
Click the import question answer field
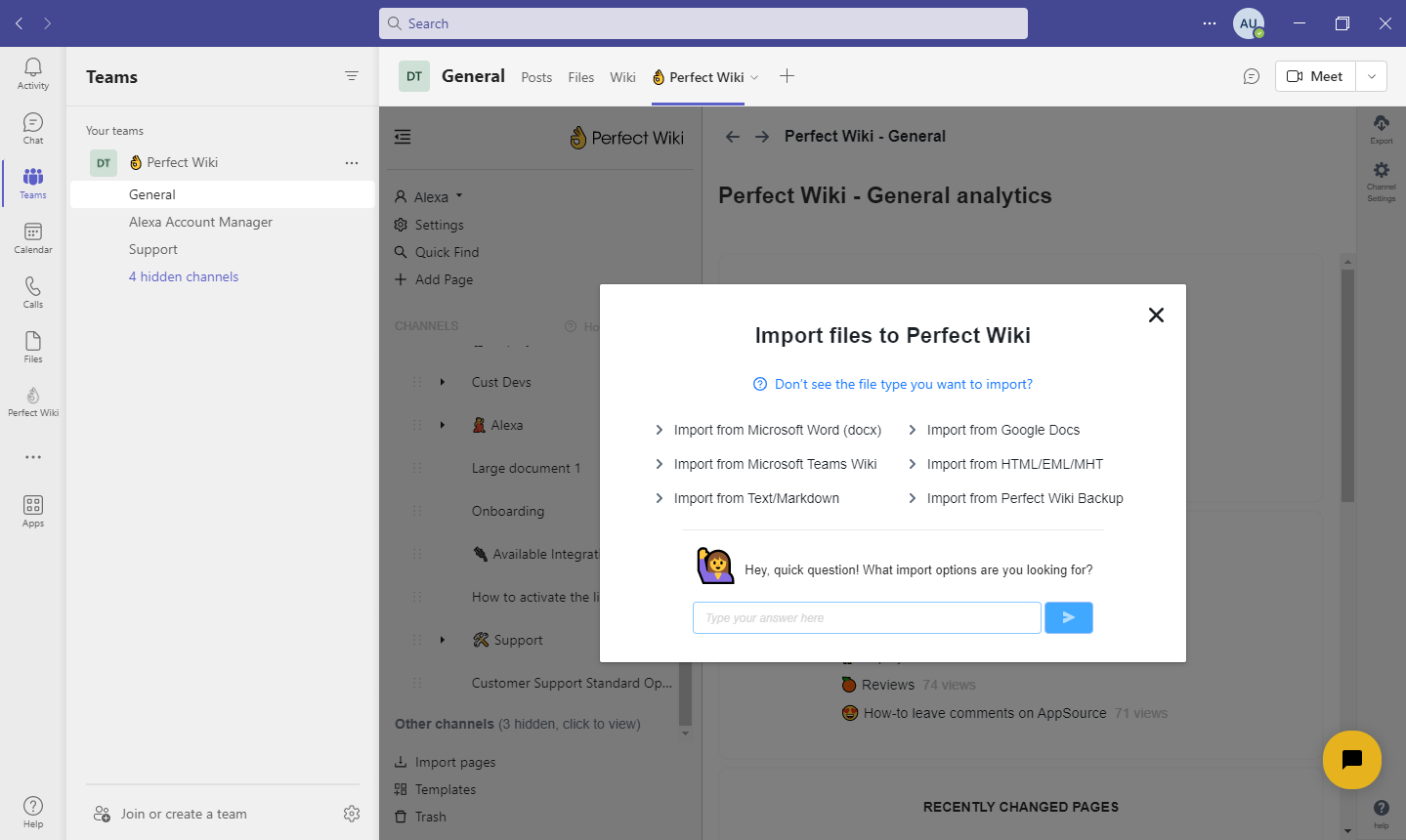[x=866, y=617]
